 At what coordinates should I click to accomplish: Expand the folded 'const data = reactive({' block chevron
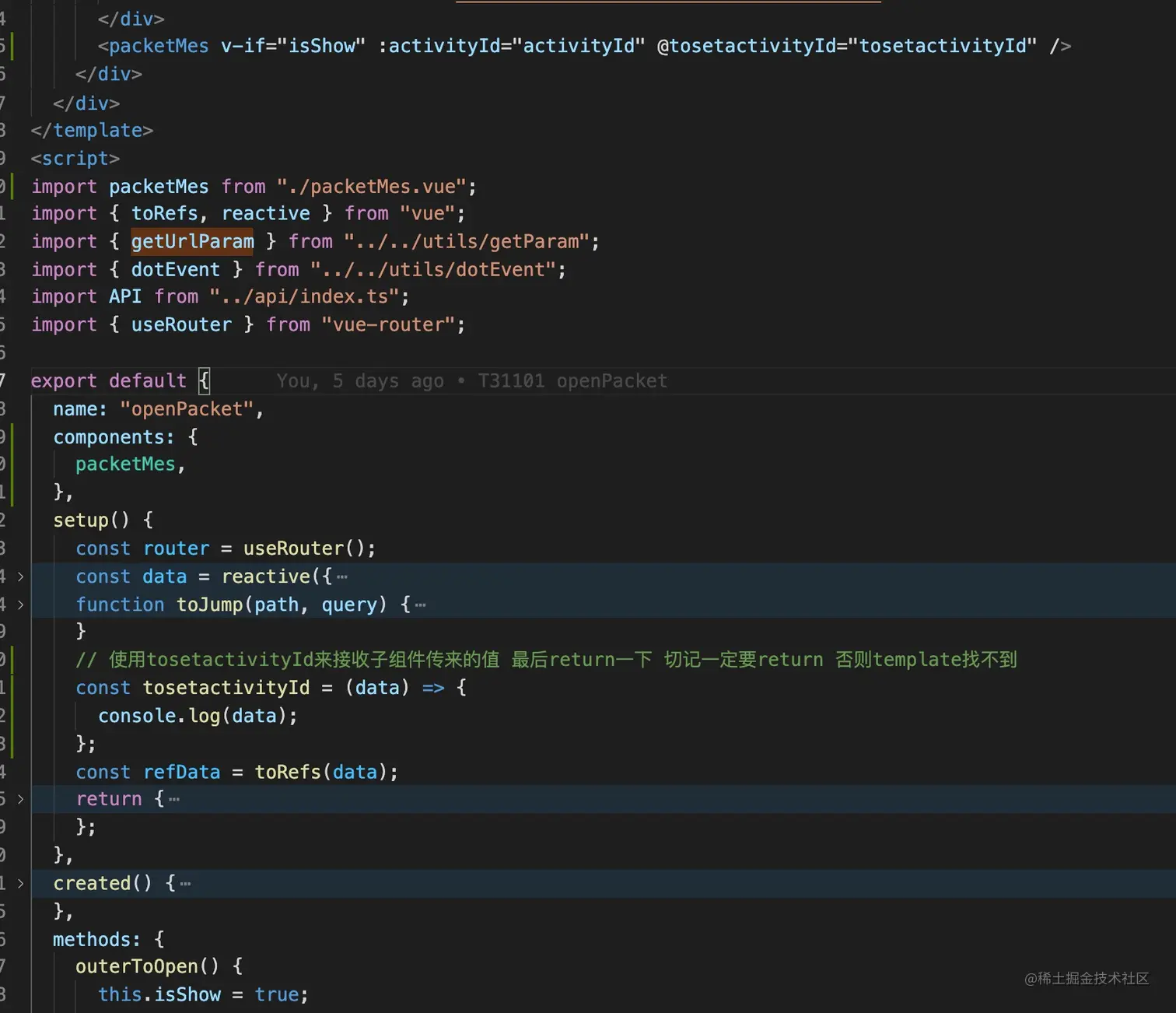[x=20, y=577]
